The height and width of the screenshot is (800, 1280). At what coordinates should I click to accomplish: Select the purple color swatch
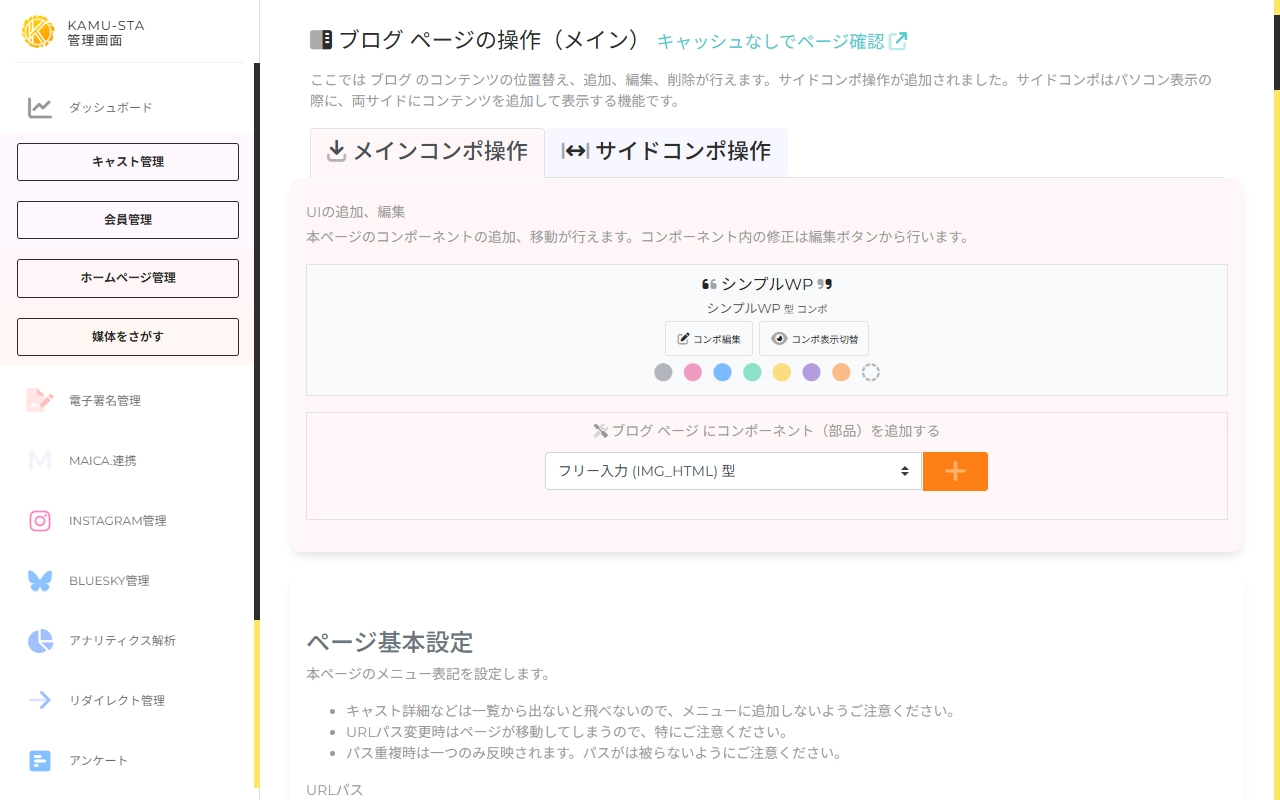[x=811, y=372]
